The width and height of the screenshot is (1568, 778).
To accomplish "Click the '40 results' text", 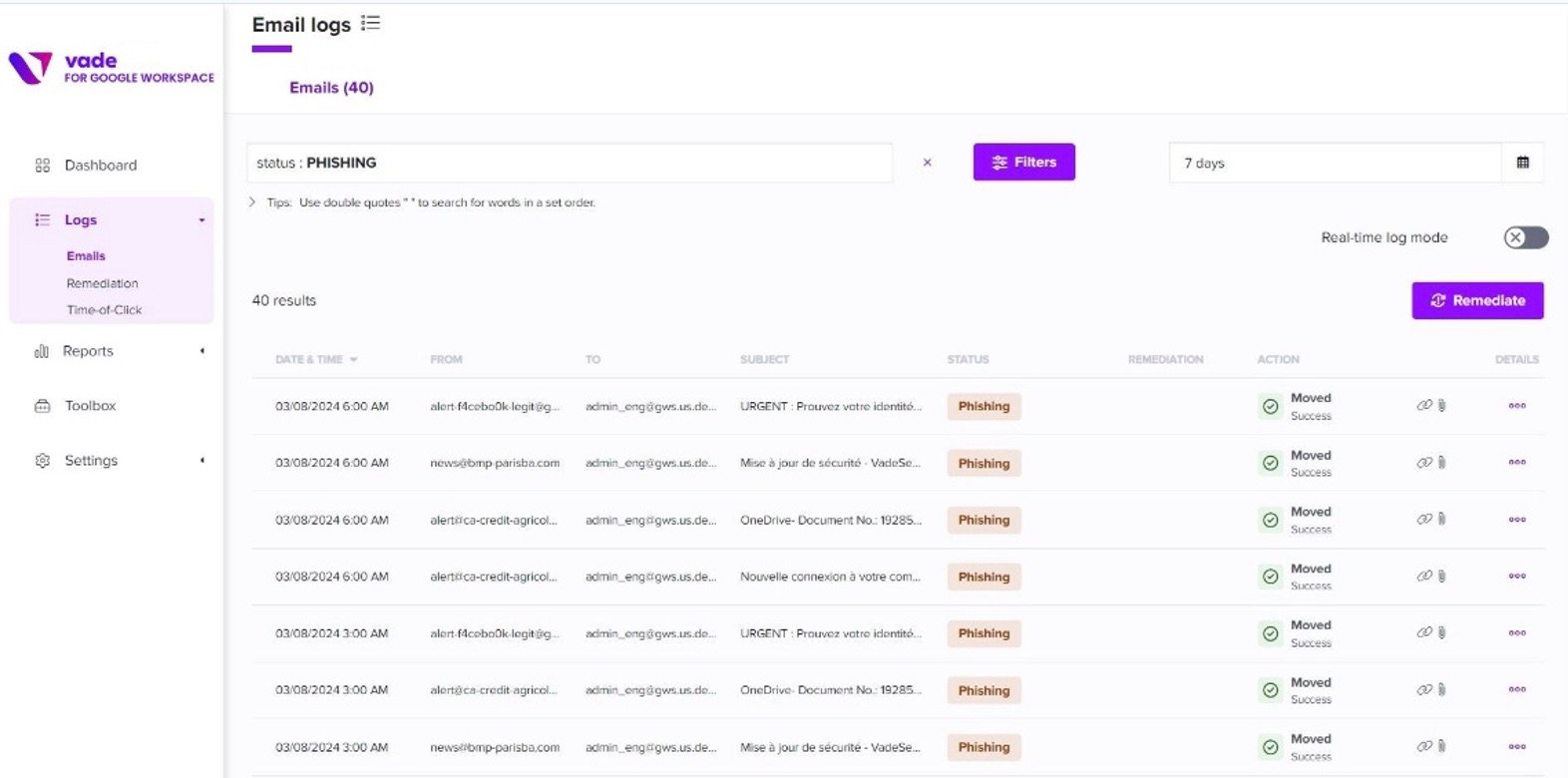I will [284, 300].
